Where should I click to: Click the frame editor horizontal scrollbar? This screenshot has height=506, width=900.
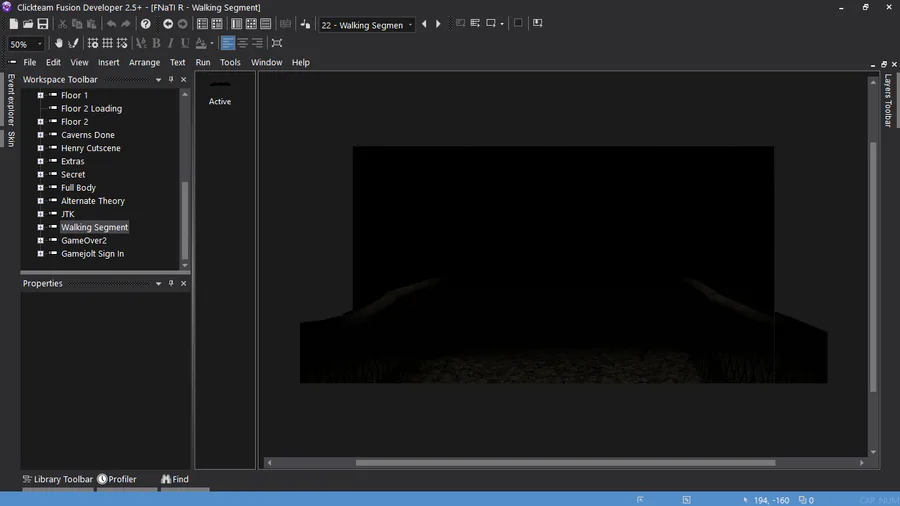coord(565,462)
